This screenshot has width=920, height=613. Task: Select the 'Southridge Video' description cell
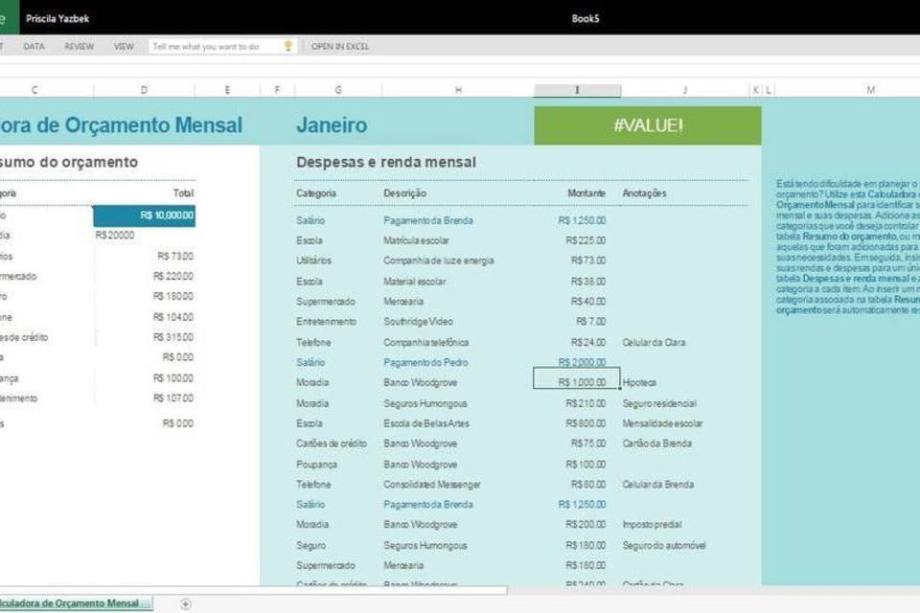pyautogui.click(x=418, y=321)
